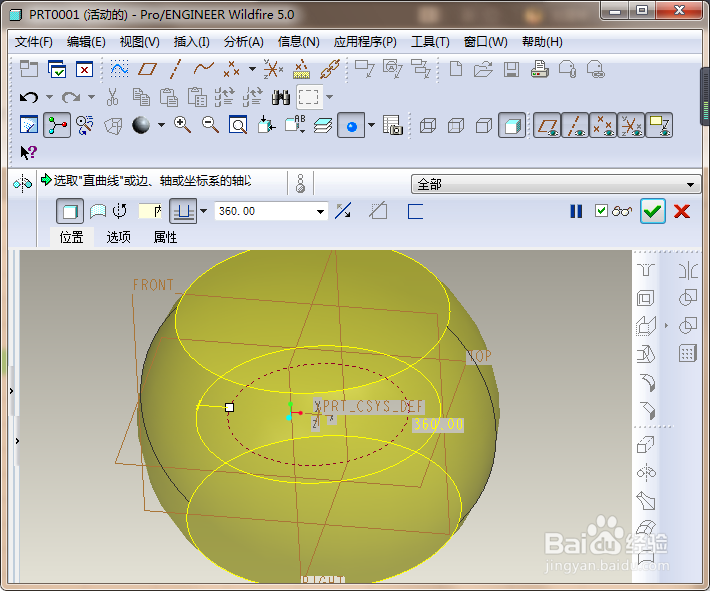The width and height of the screenshot is (710, 591).
Task: Click the context help arrow icon
Action: 29,153
